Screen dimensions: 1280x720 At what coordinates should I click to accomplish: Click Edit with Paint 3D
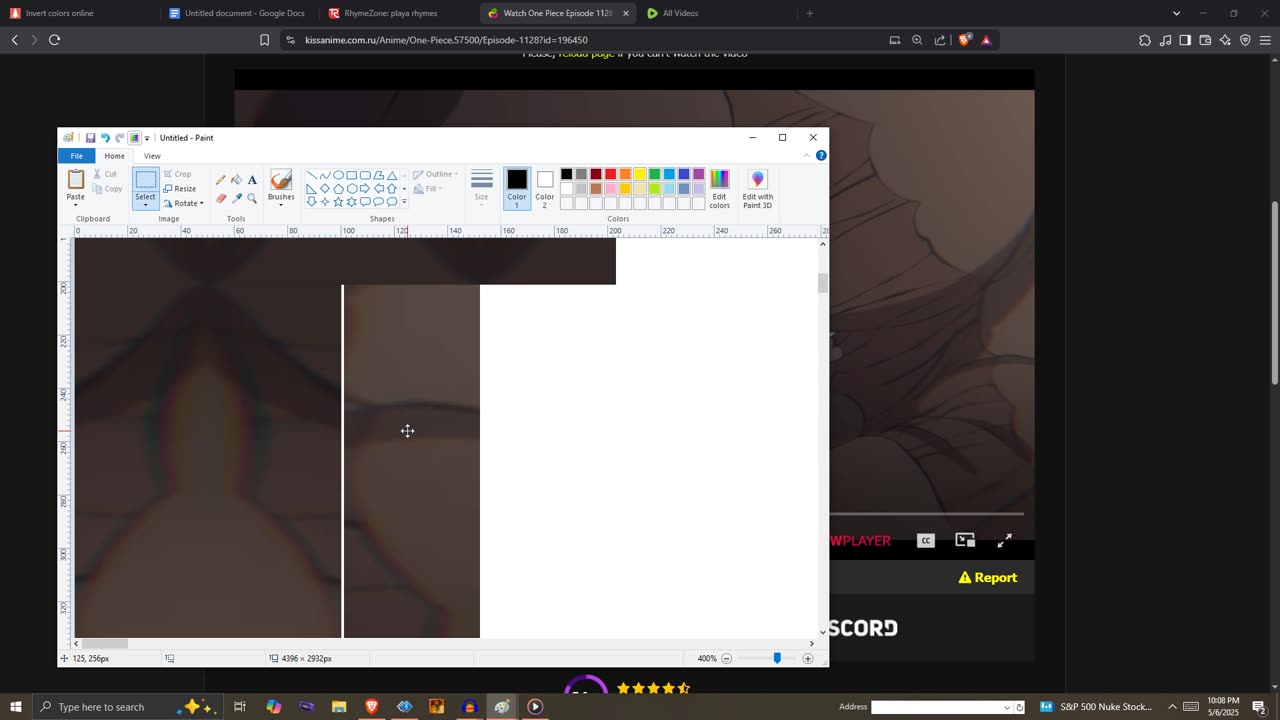(757, 188)
